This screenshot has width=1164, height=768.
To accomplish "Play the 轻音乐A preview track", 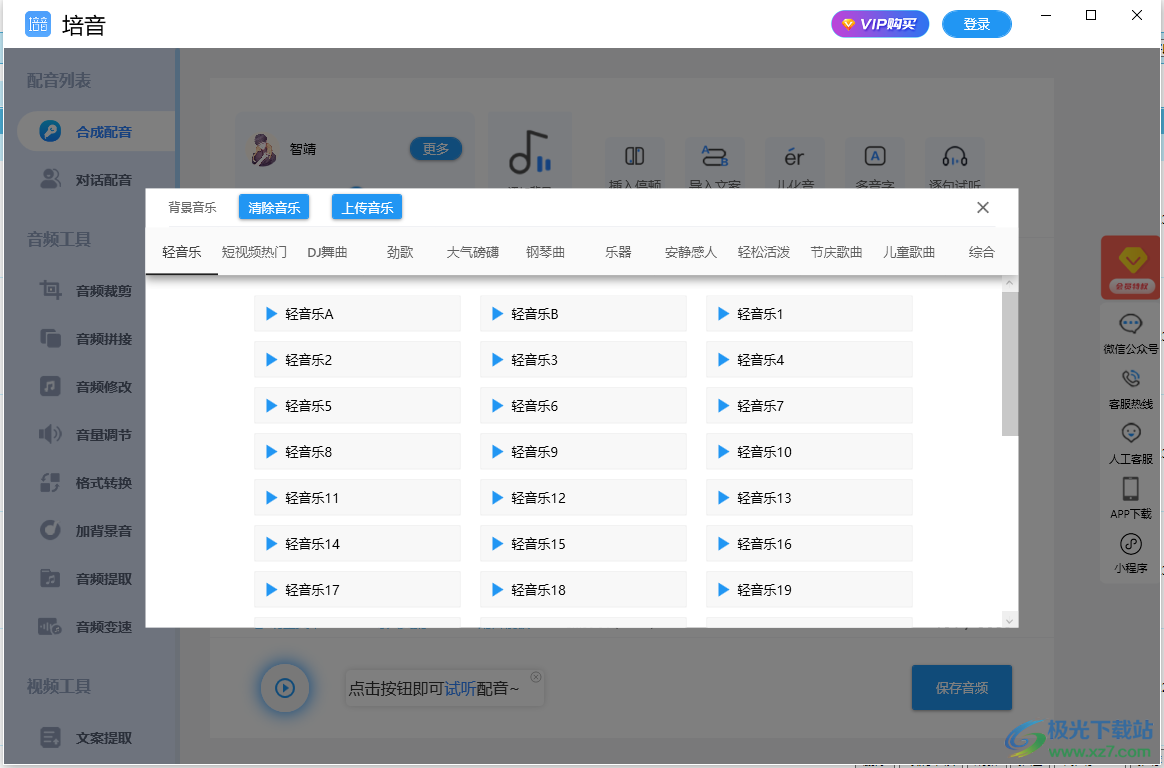I will point(270,314).
